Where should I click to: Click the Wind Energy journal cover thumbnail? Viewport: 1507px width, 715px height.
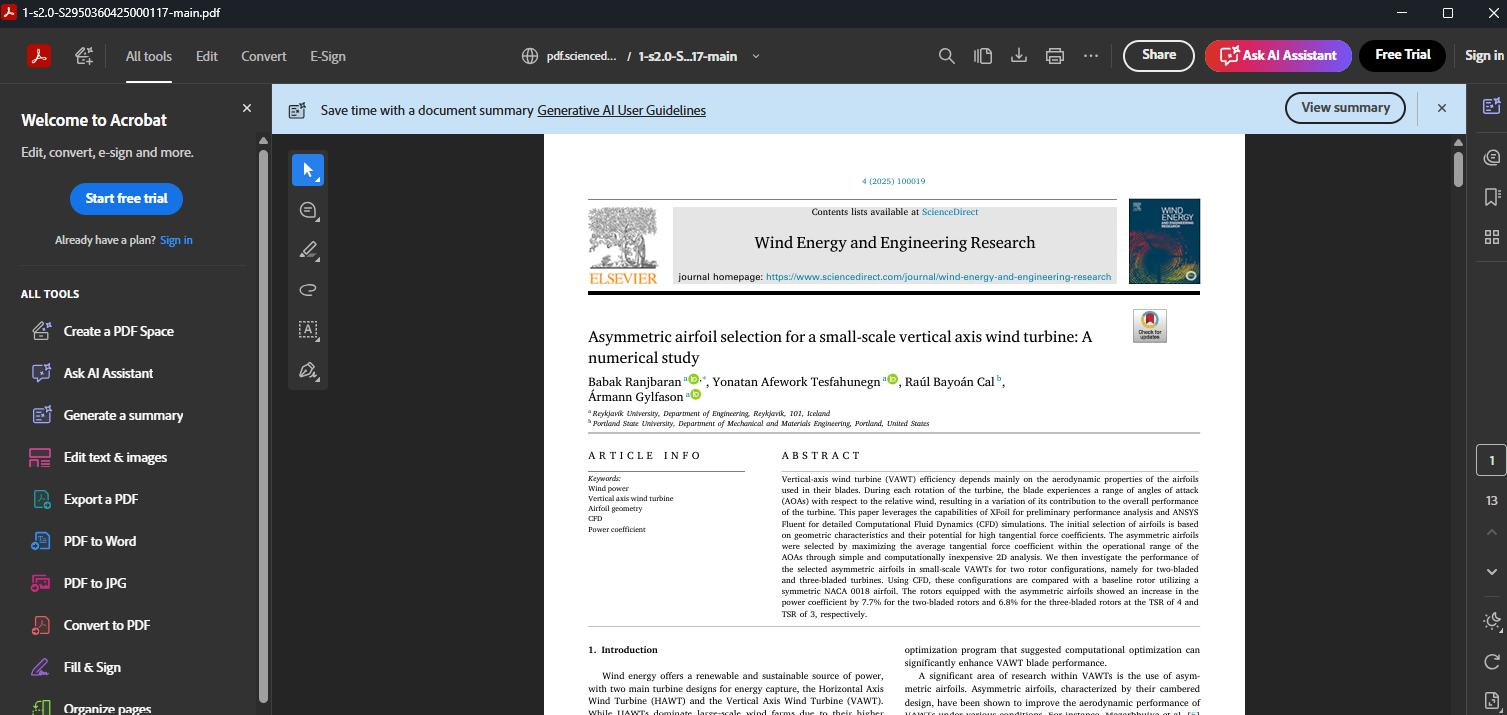(x=1164, y=241)
